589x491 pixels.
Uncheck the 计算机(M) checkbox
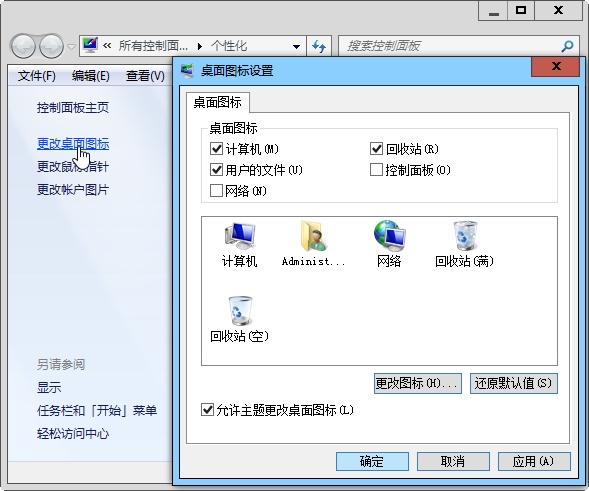(x=216, y=149)
